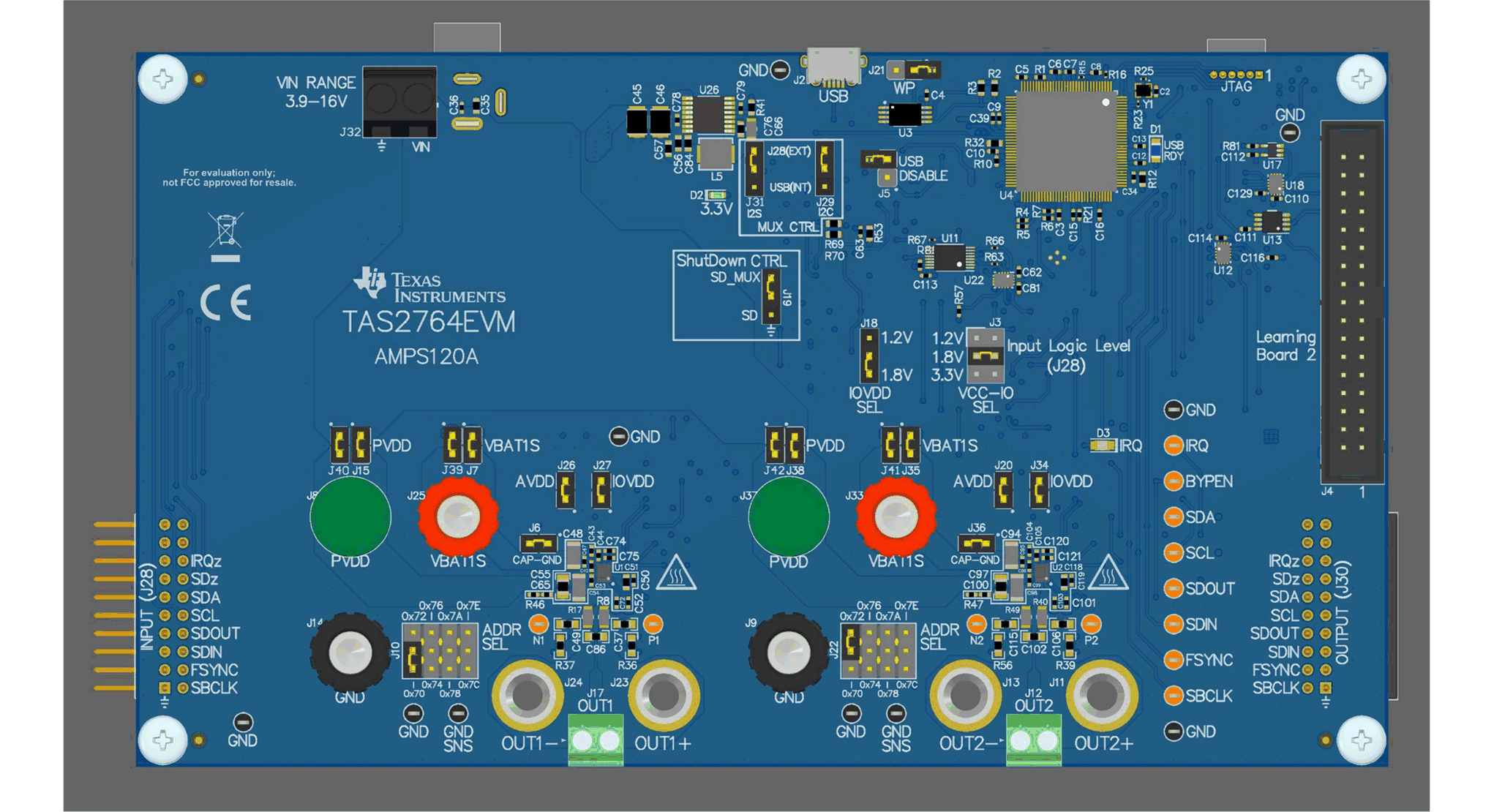This screenshot has height=812, width=1494.
Task: Click the VIN RANGE 3.9–16V label
Action: point(316,92)
